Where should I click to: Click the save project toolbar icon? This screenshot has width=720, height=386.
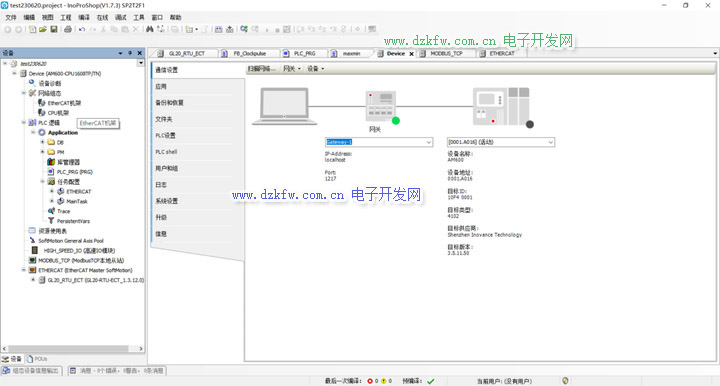click(x=54, y=29)
